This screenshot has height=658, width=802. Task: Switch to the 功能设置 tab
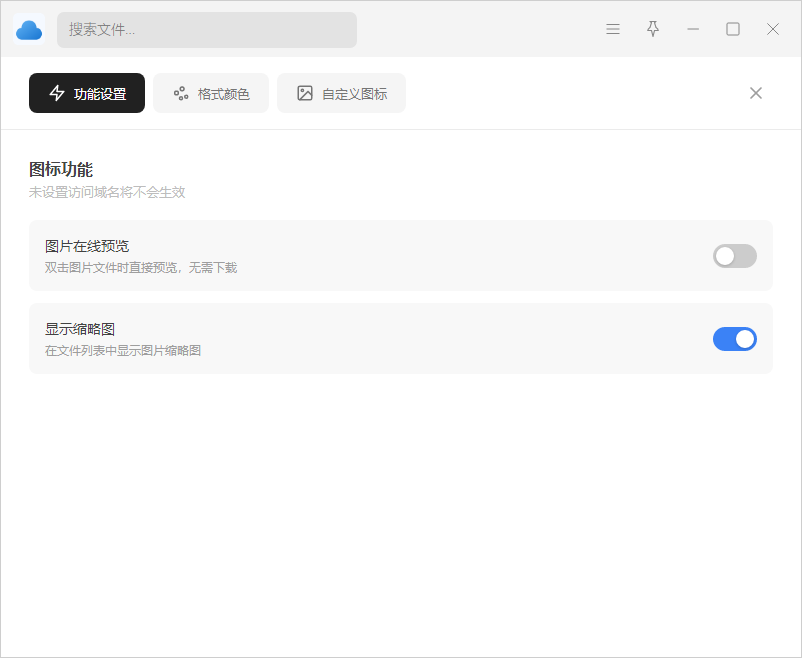(87, 93)
